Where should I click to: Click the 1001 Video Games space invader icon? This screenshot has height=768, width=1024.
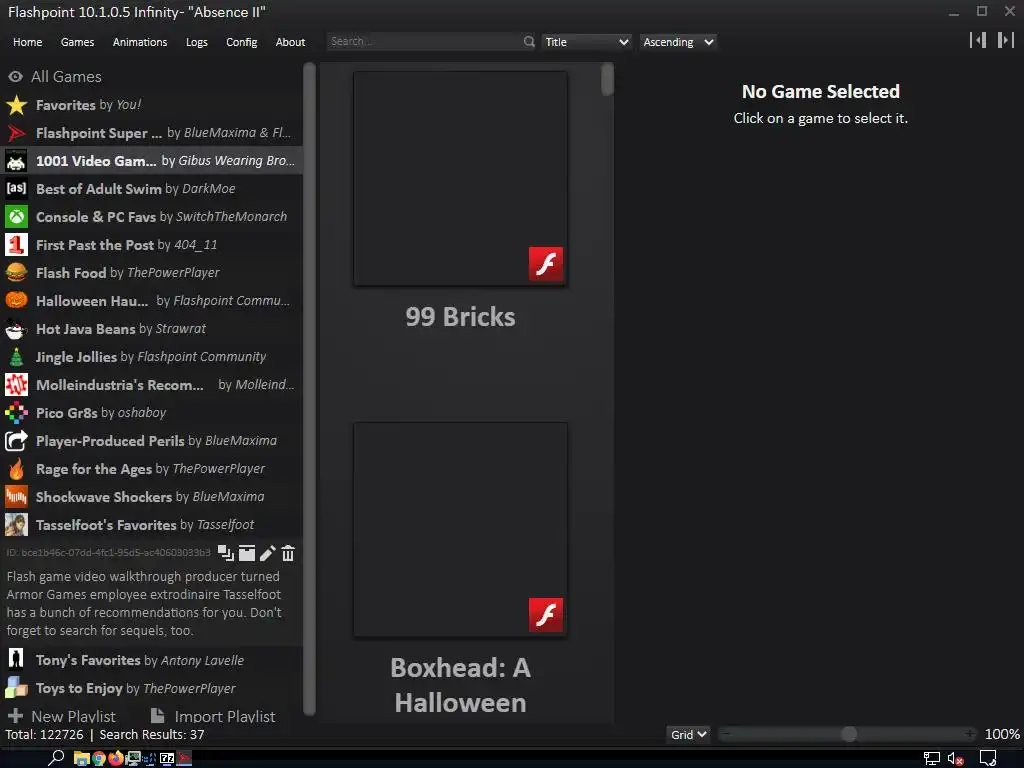point(16,161)
